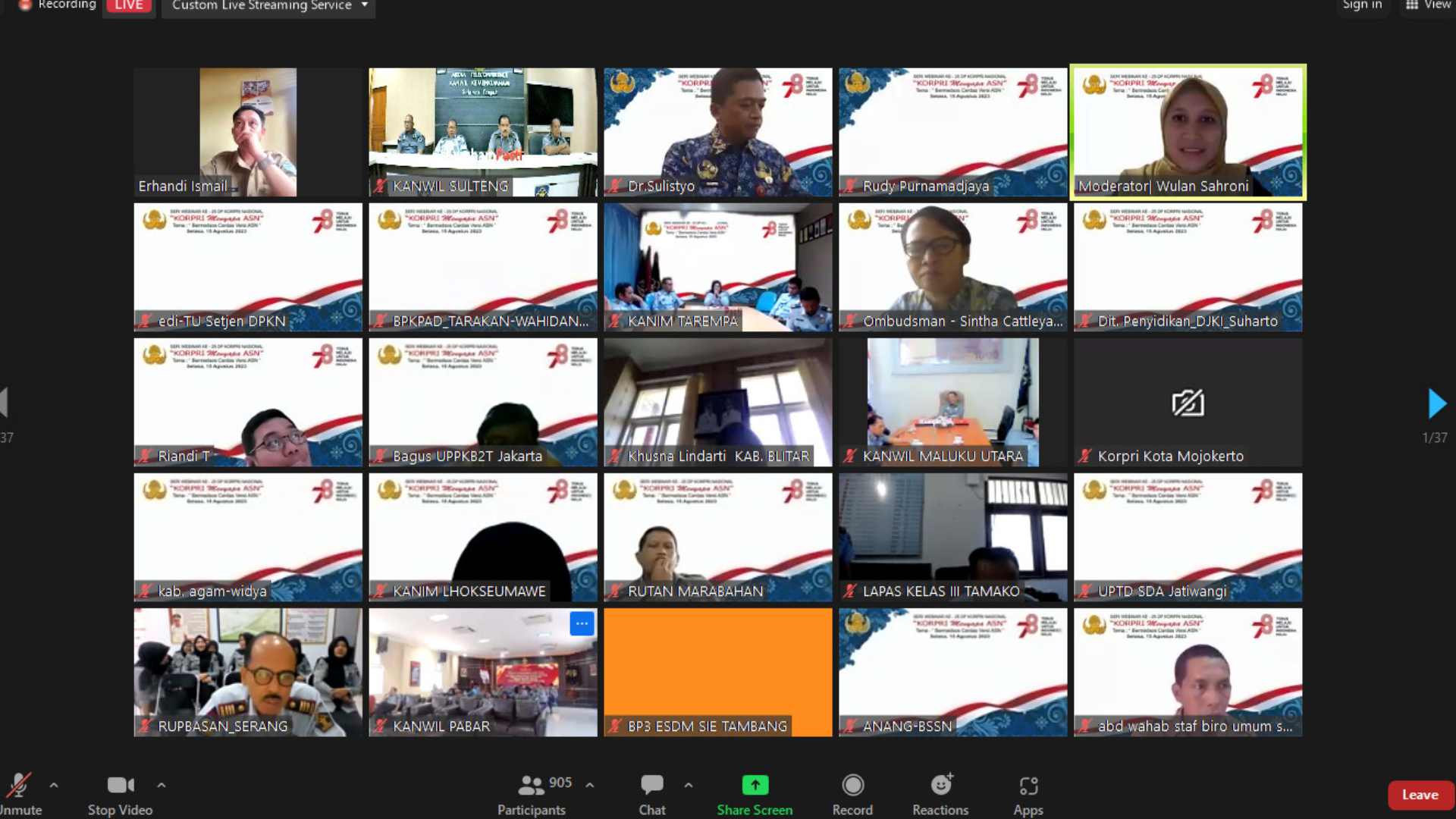Open the Reactions menu
The height and width of the screenshot is (819, 1456).
pyautogui.click(x=940, y=786)
